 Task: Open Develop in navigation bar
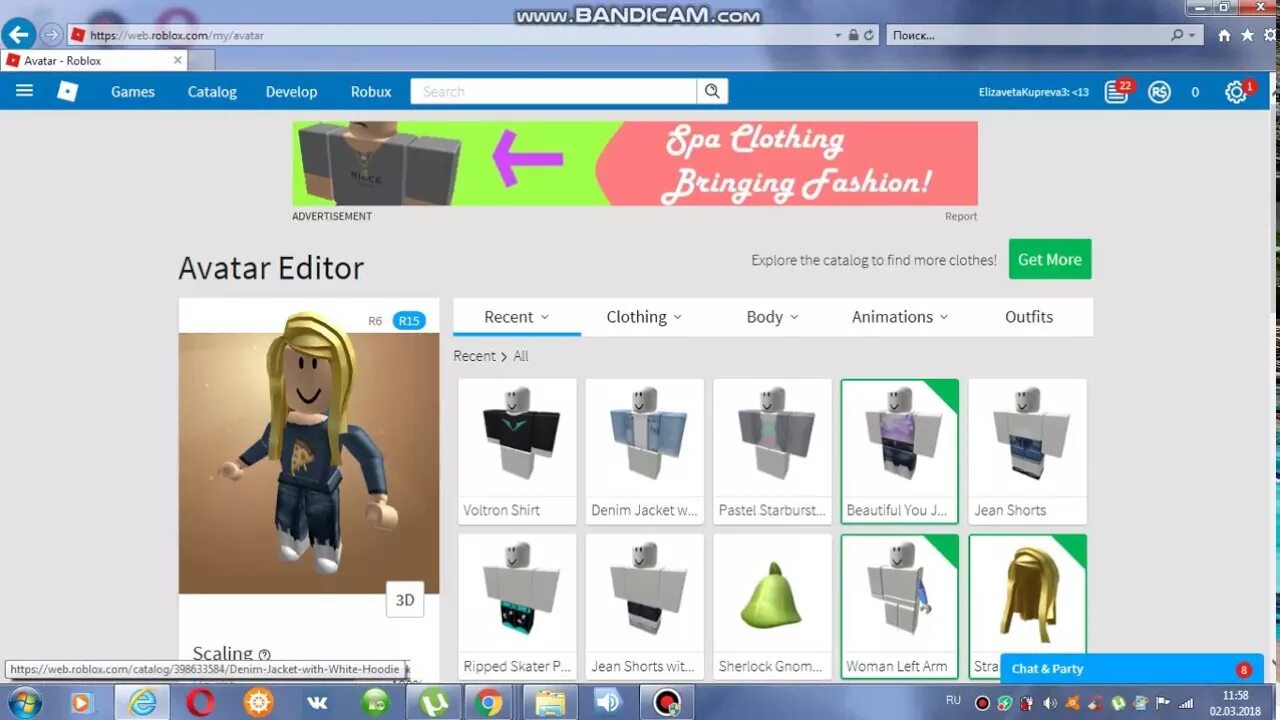291,92
